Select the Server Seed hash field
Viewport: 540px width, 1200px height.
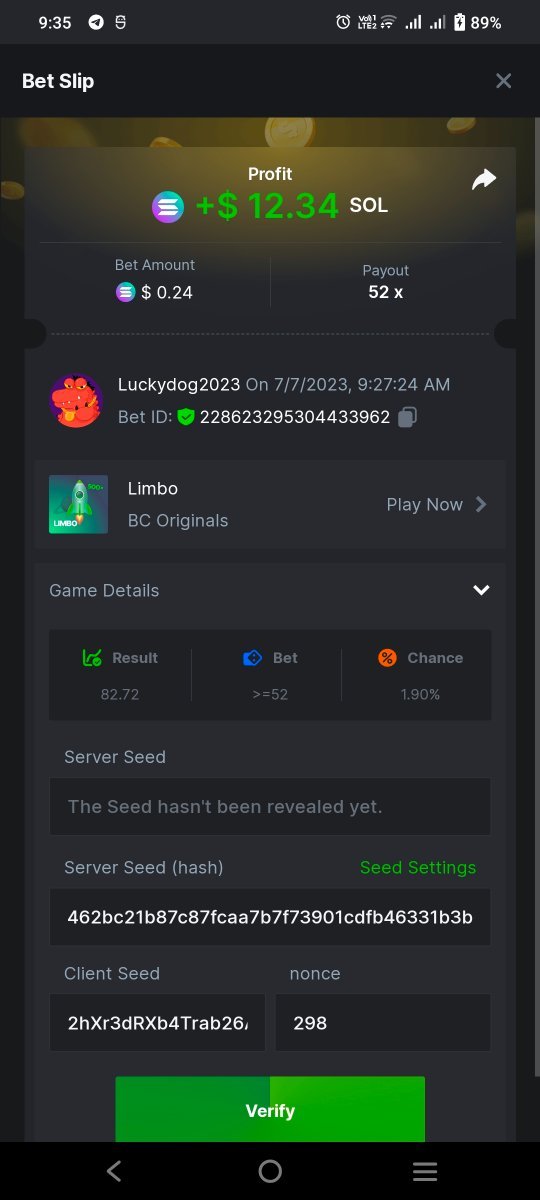point(270,917)
